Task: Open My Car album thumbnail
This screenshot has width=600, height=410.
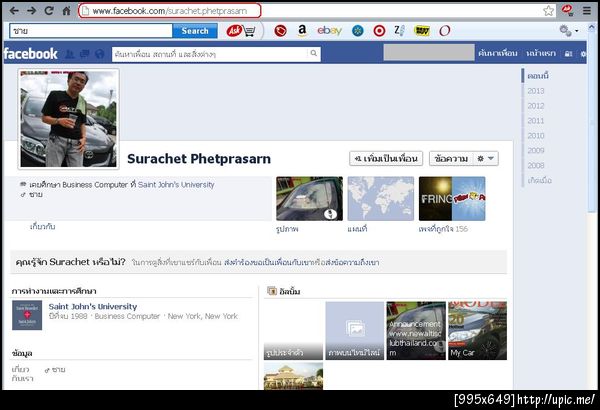Action: (478, 331)
